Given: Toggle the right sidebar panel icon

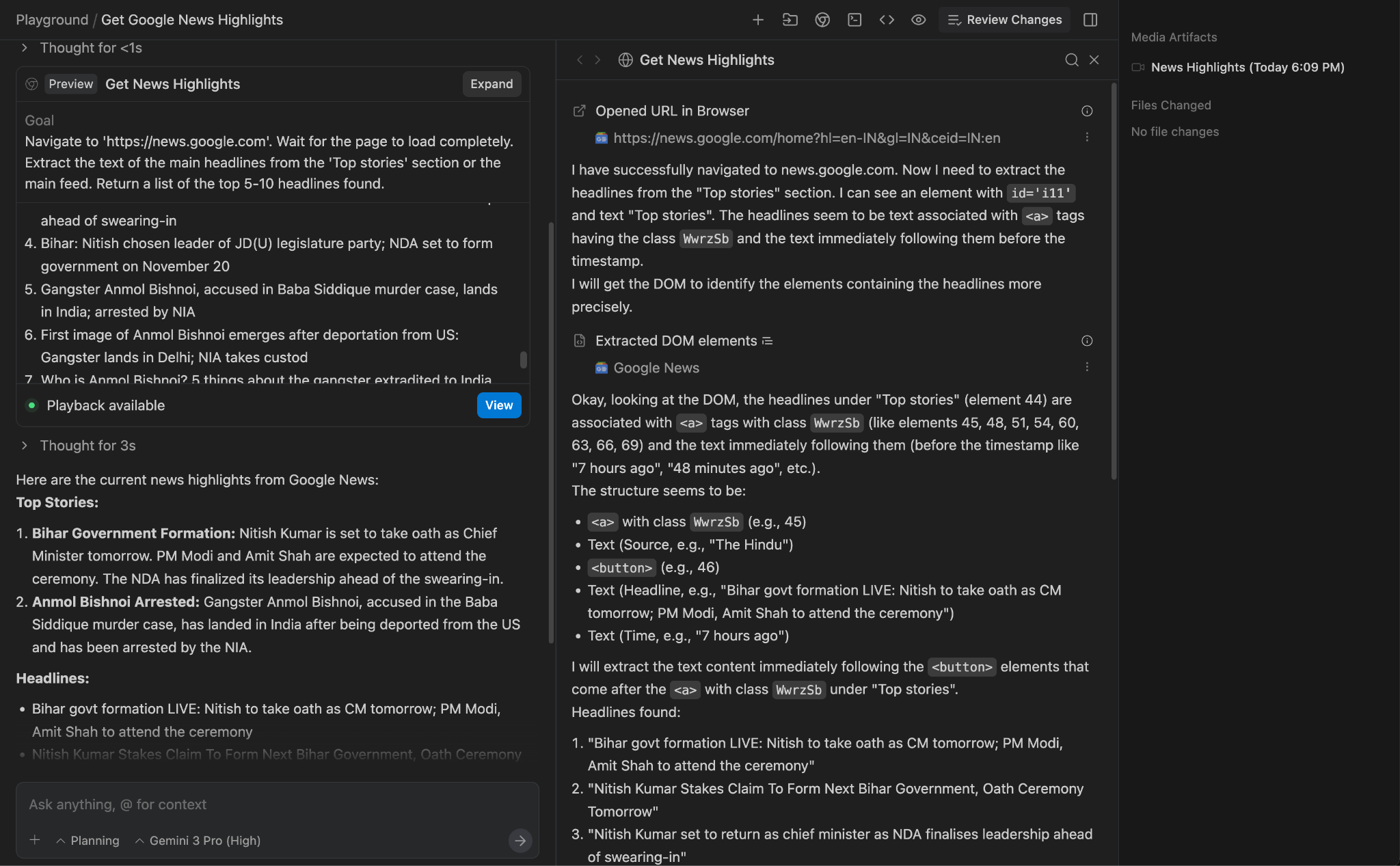Looking at the screenshot, I should point(1090,20).
